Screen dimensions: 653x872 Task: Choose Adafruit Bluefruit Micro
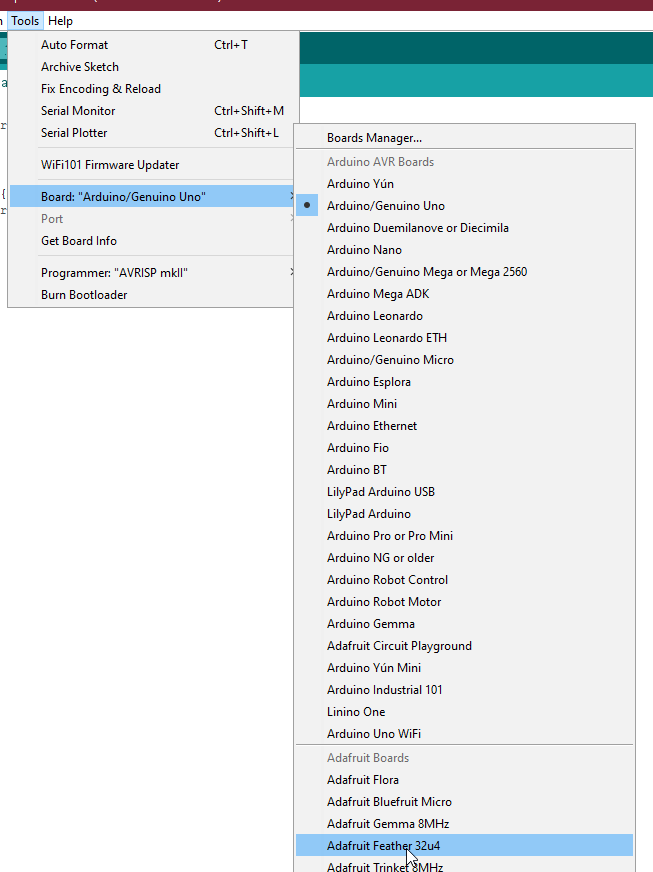[464, 802]
